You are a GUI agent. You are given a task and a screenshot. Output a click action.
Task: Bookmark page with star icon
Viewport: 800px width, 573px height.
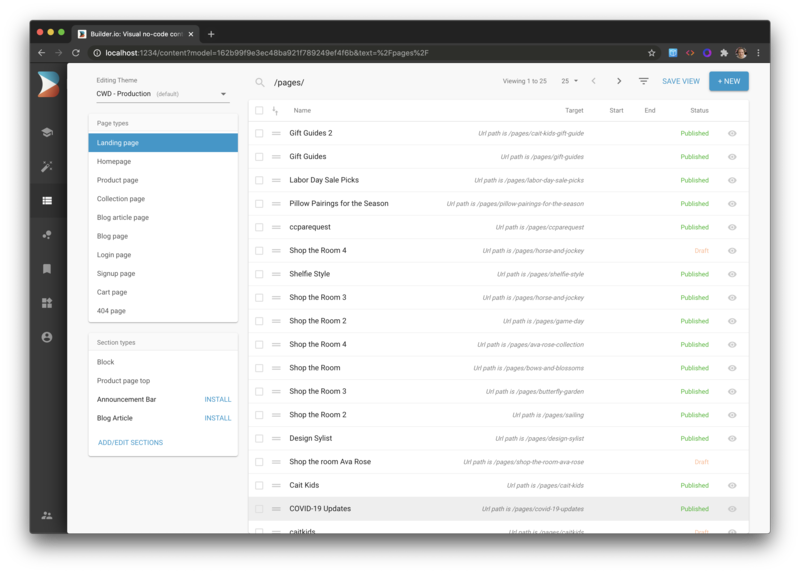coord(652,53)
